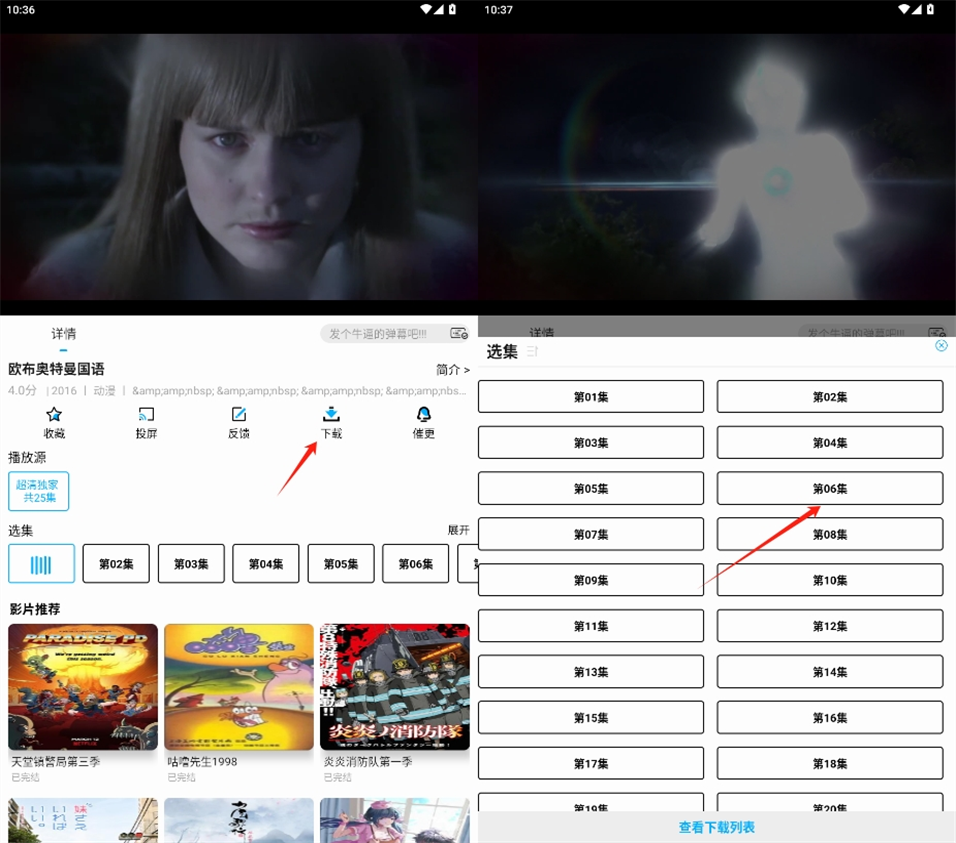This screenshot has width=956, height=843.
Task: Download 第13集 in the download panel
Action: click(591, 672)
